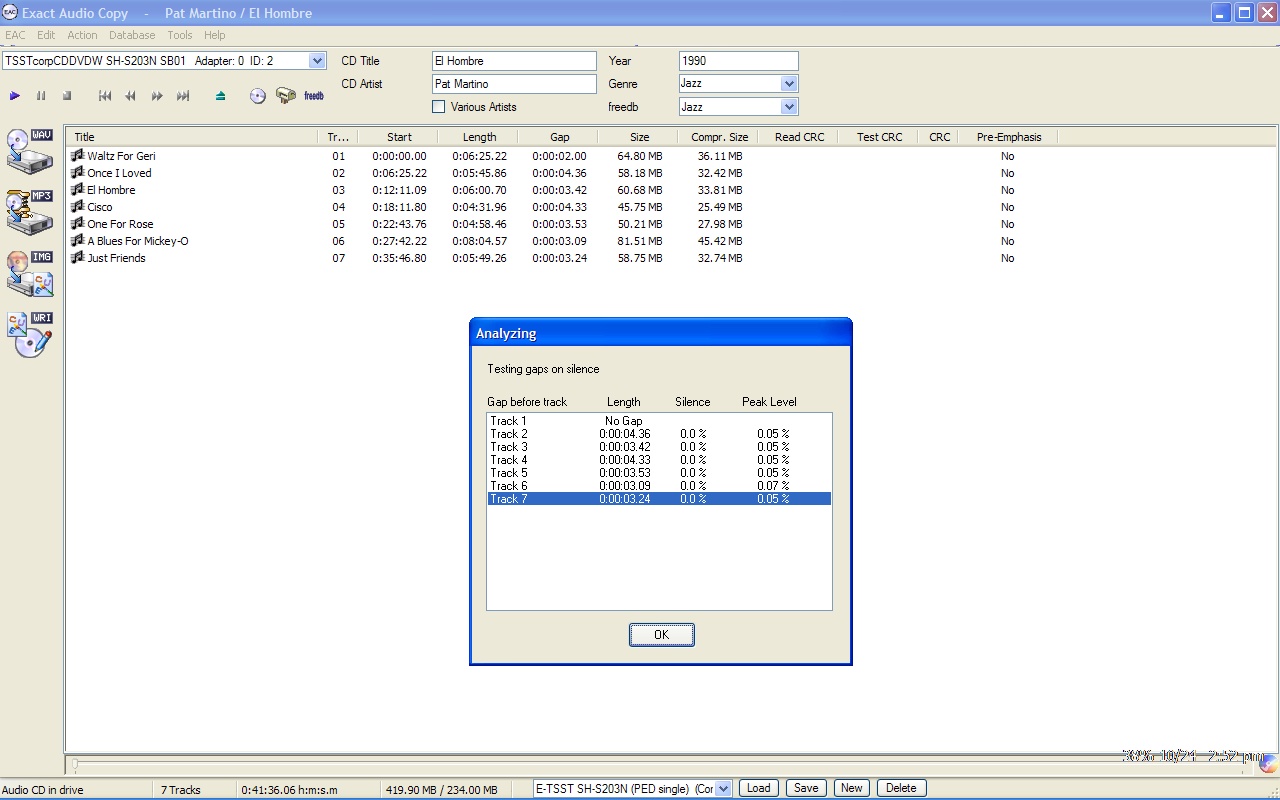Click the Read CRC column header

click(x=799, y=137)
